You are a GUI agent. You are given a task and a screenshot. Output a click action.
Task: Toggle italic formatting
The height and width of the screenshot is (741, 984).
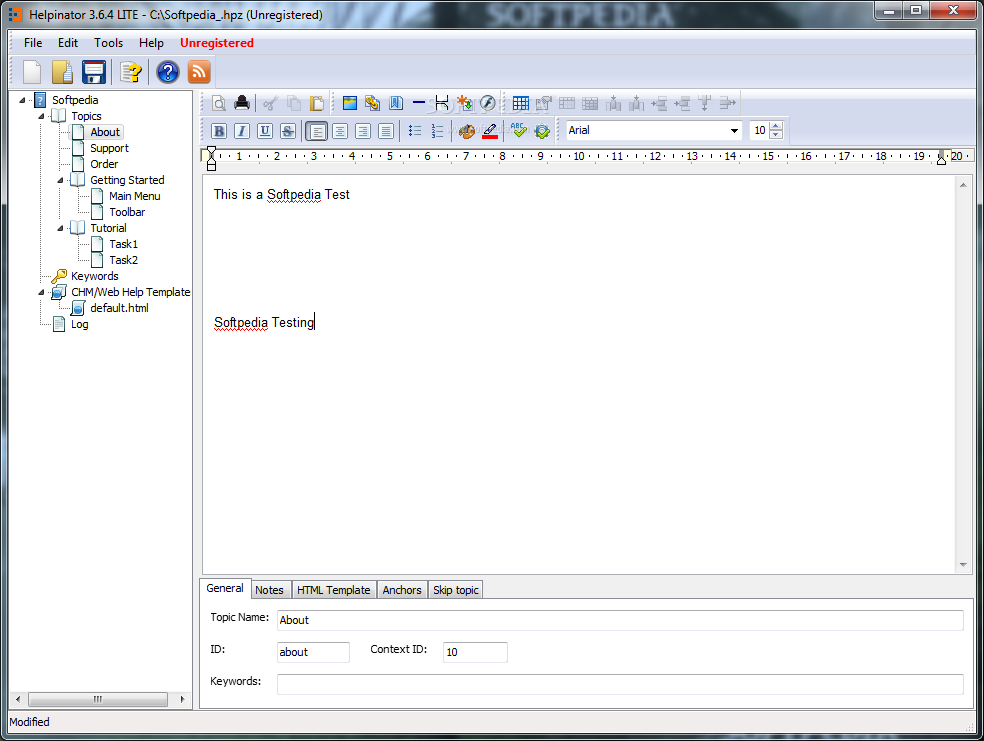(242, 131)
